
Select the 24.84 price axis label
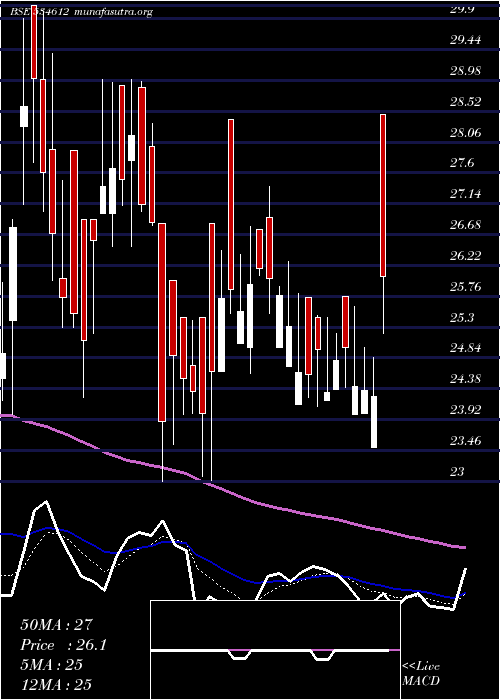[466, 348]
